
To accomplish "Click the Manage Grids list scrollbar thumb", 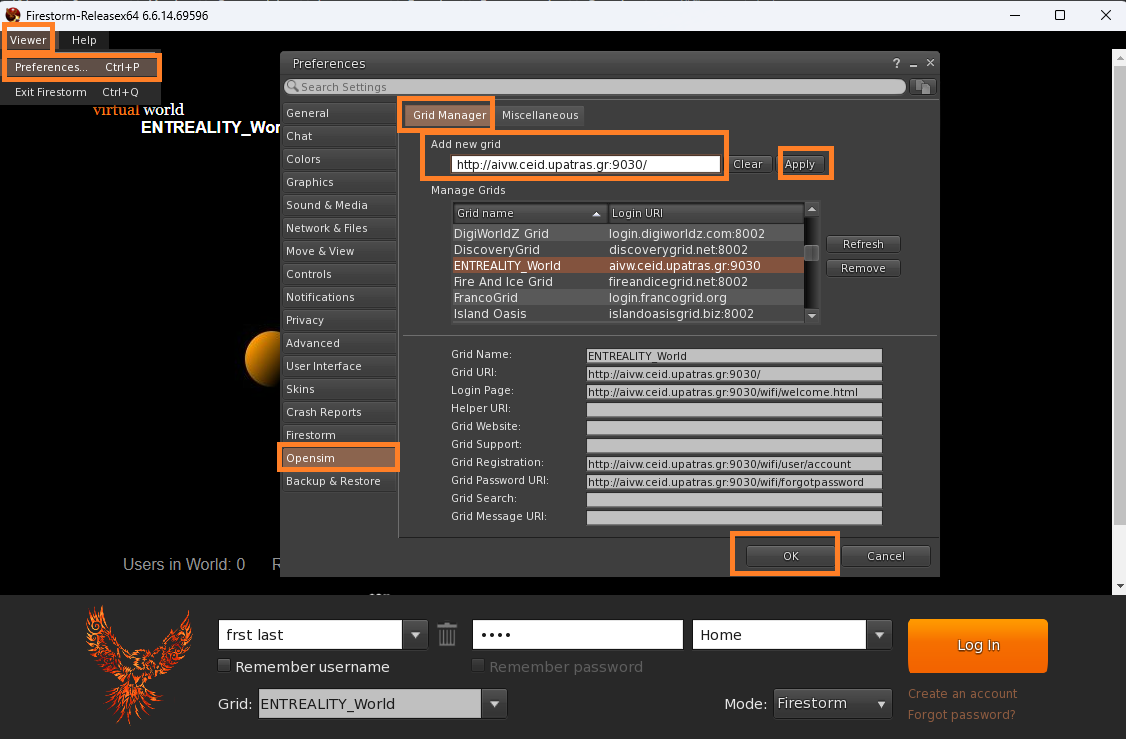I will [811, 253].
